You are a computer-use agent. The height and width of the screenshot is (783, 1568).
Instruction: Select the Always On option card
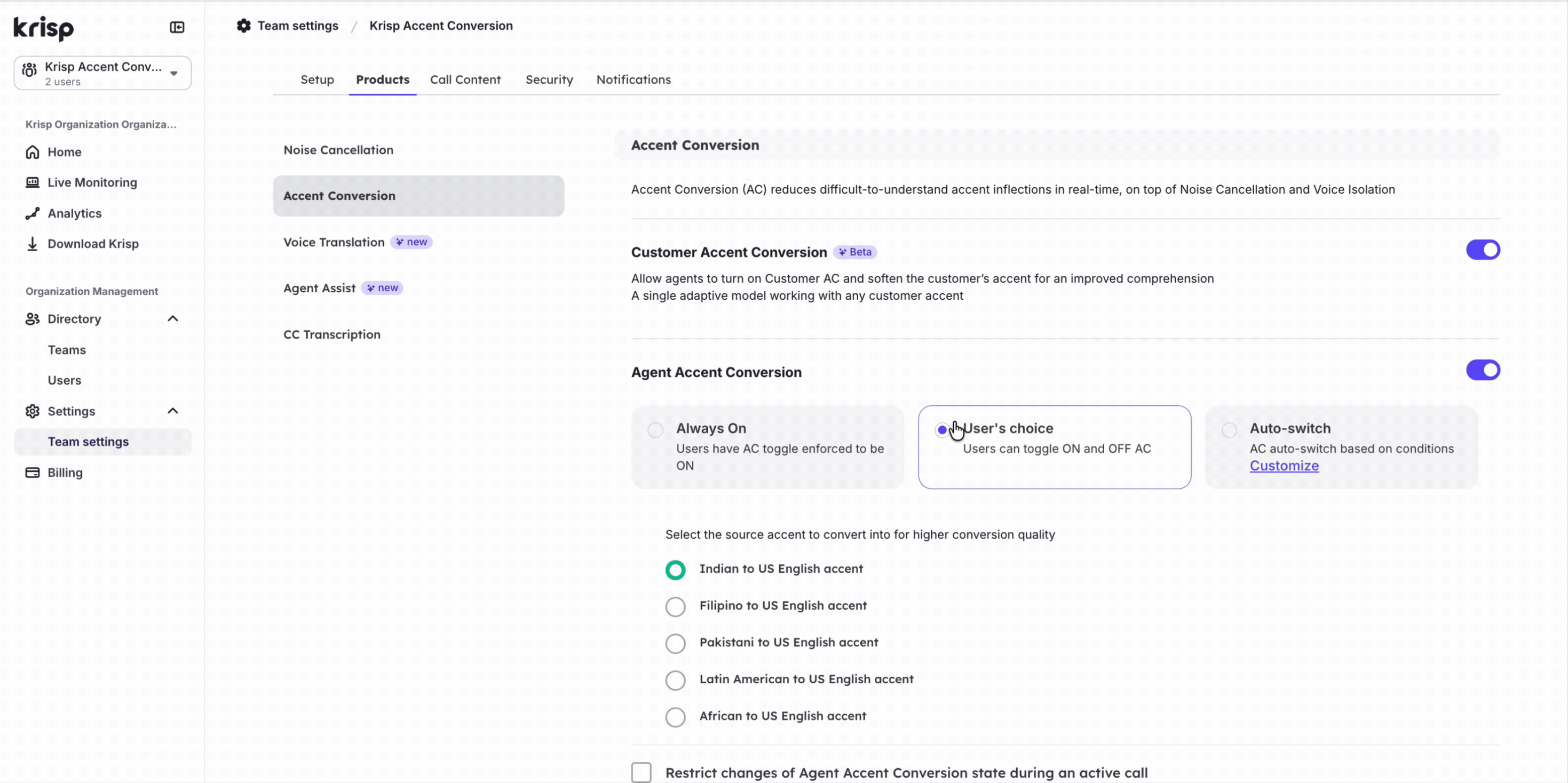[767, 447]
